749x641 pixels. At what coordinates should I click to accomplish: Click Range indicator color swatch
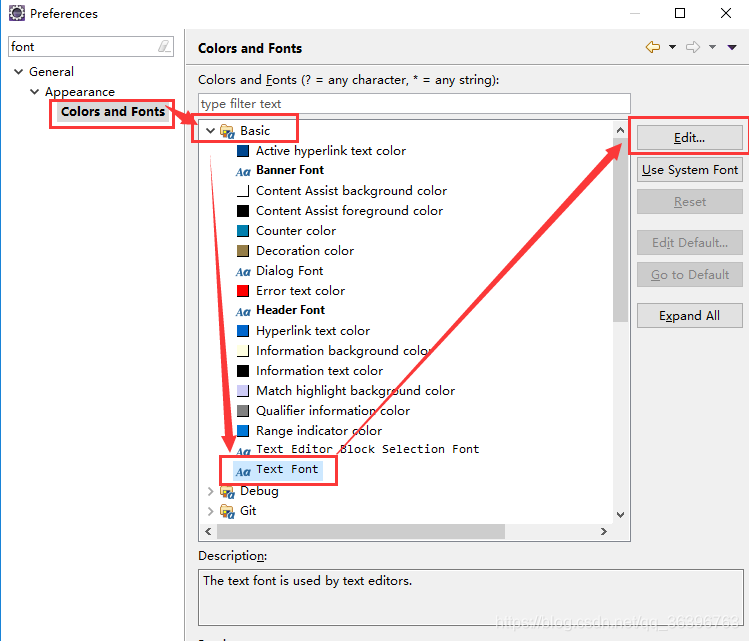[243, 431]
